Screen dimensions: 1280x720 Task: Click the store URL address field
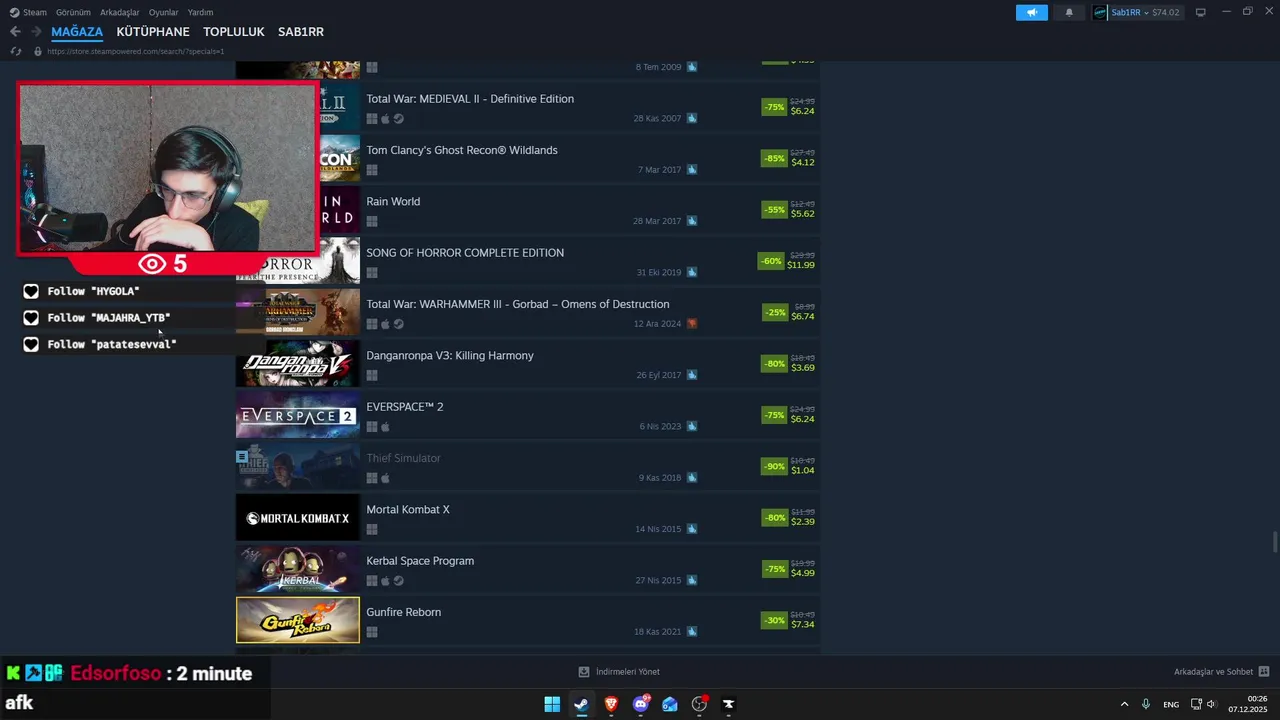point(135,51)
